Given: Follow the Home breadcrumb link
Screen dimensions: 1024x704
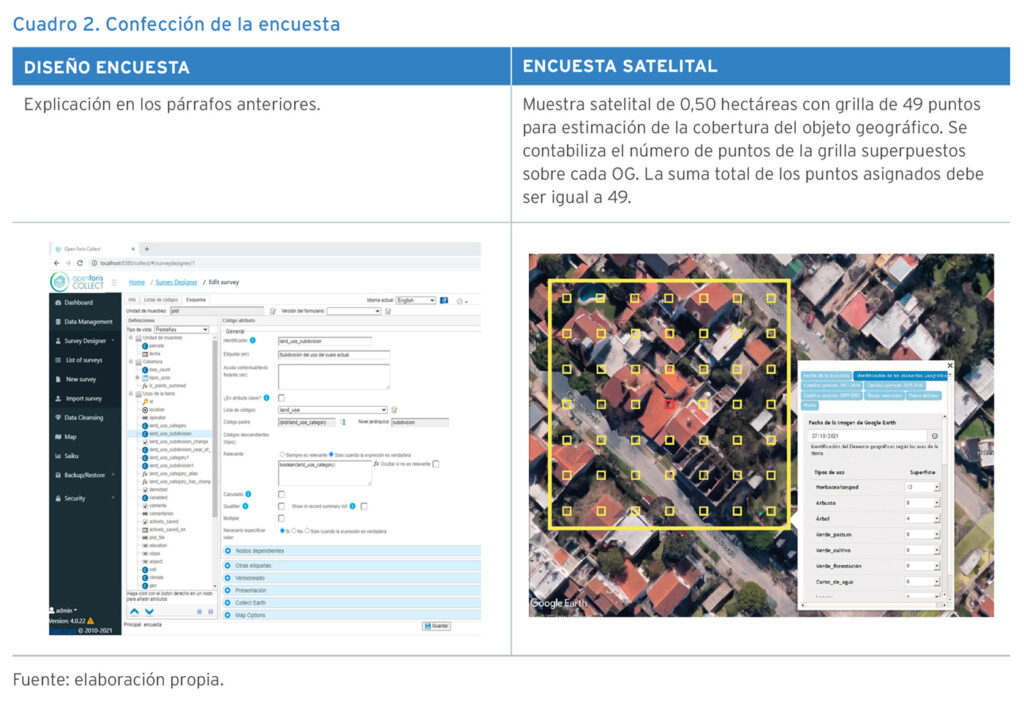Looking at the screenshot, I should tap(136, 282).
